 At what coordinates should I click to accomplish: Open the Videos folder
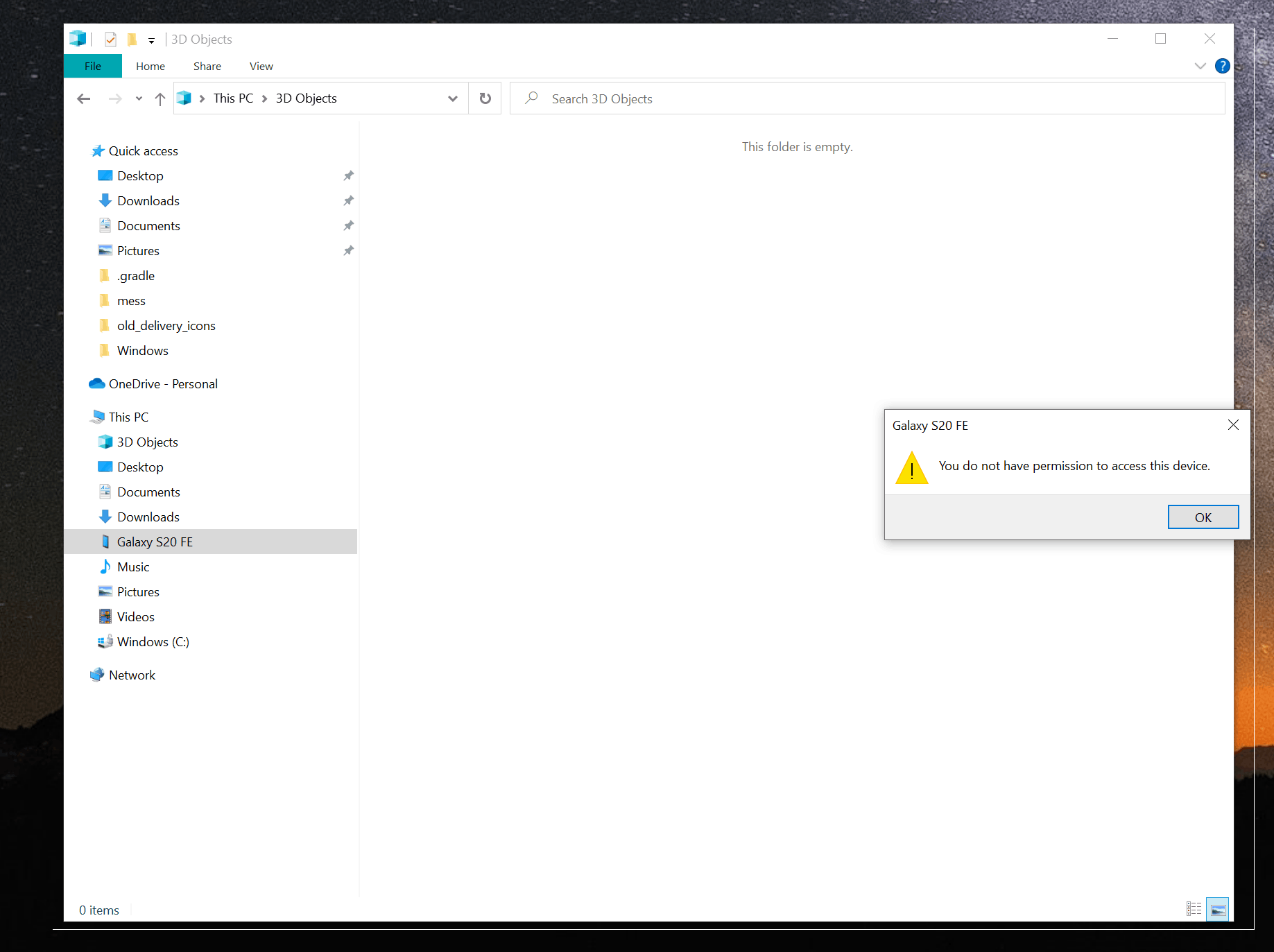(135, 617)
